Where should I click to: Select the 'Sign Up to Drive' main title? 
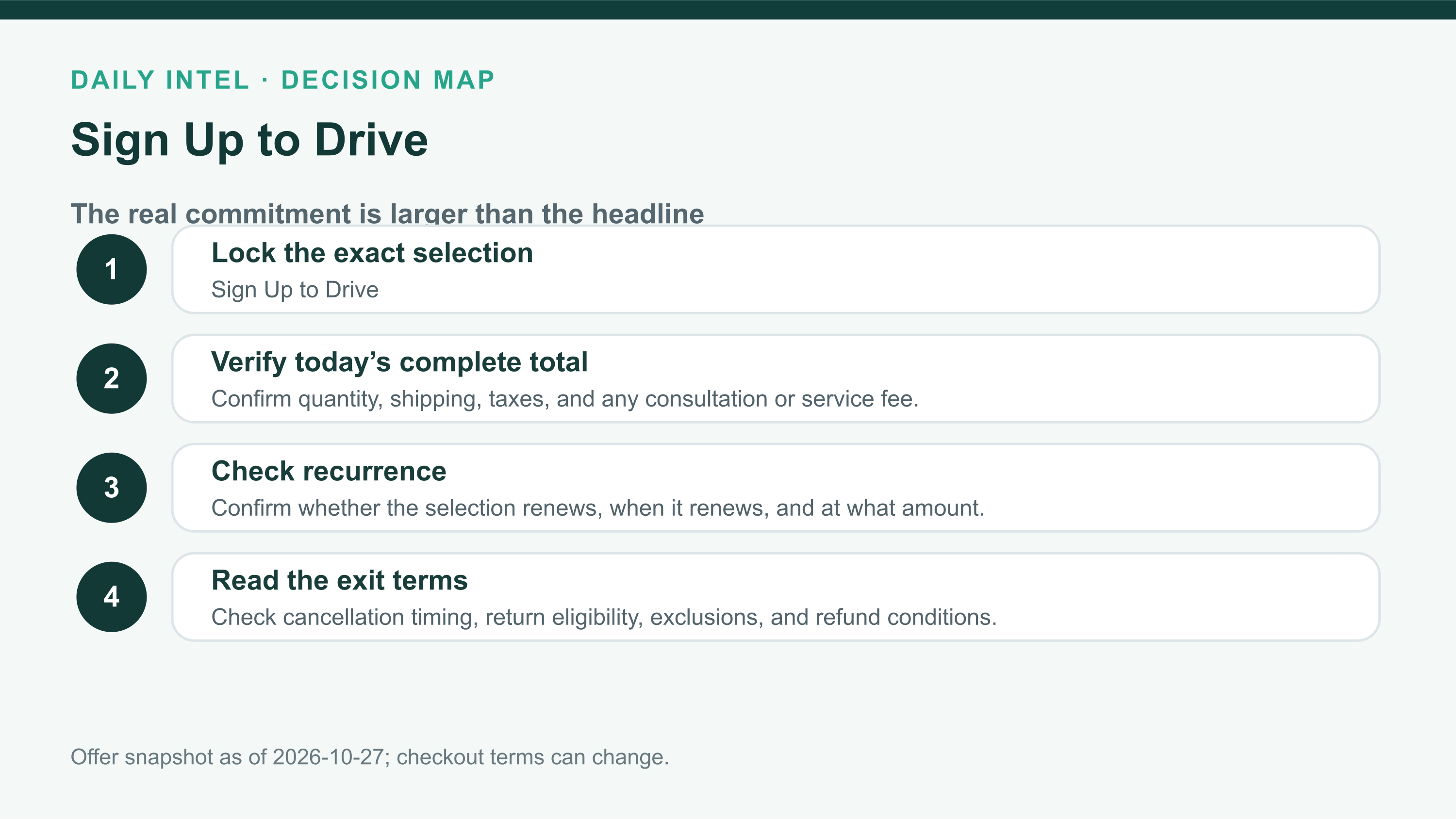point(249,140)
